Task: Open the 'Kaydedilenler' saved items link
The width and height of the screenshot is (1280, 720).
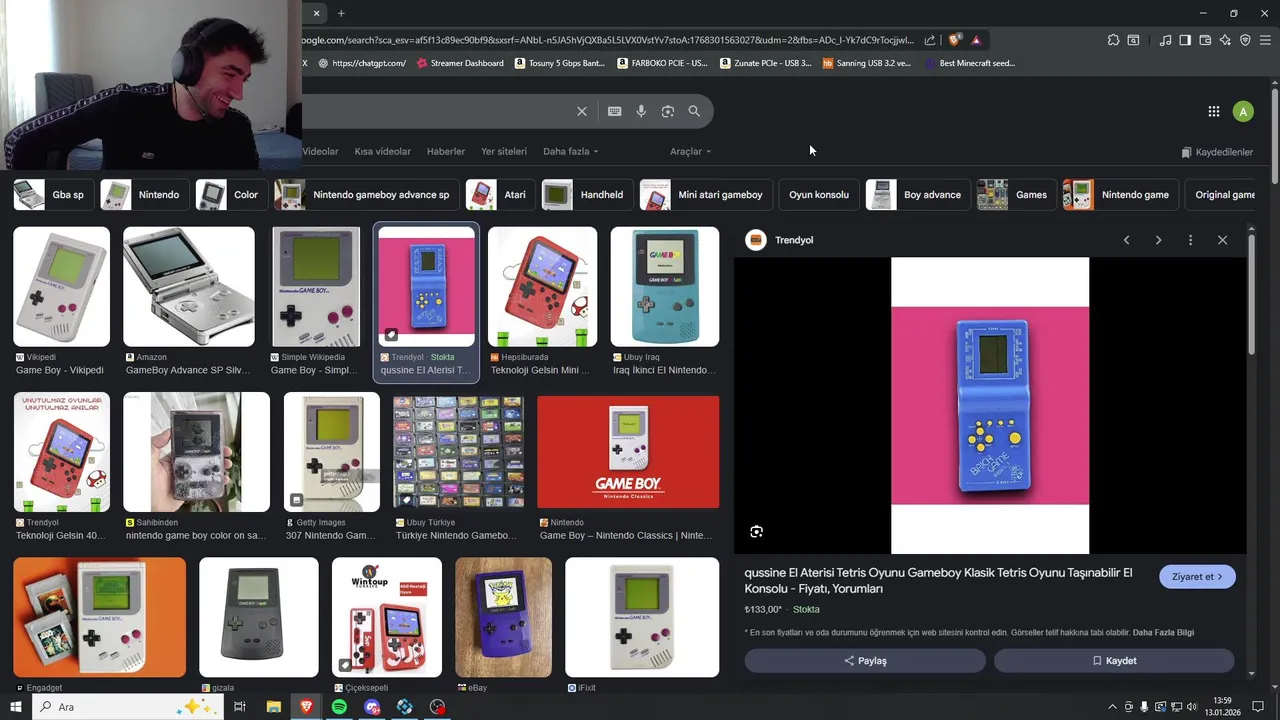Action: click(1217, 152)
